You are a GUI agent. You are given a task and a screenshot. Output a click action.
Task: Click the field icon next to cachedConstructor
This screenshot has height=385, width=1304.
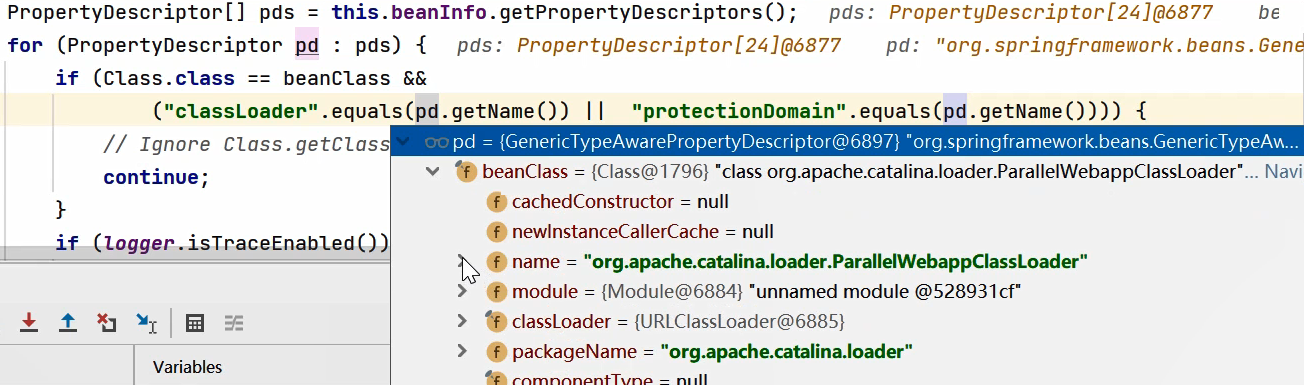496,202
